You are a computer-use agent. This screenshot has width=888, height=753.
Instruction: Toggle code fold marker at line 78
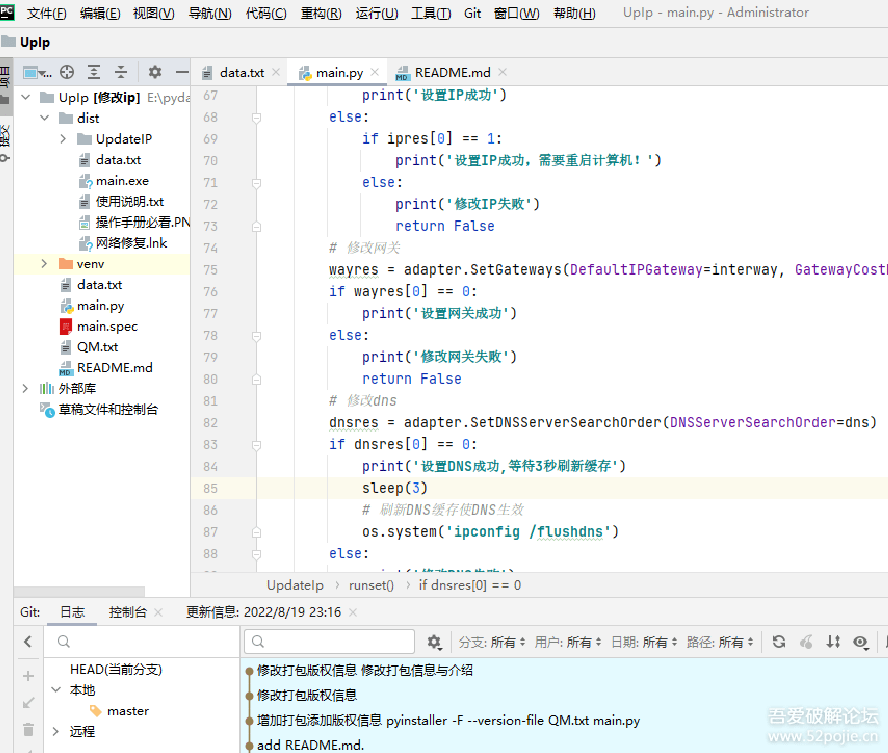click(256, 336)
